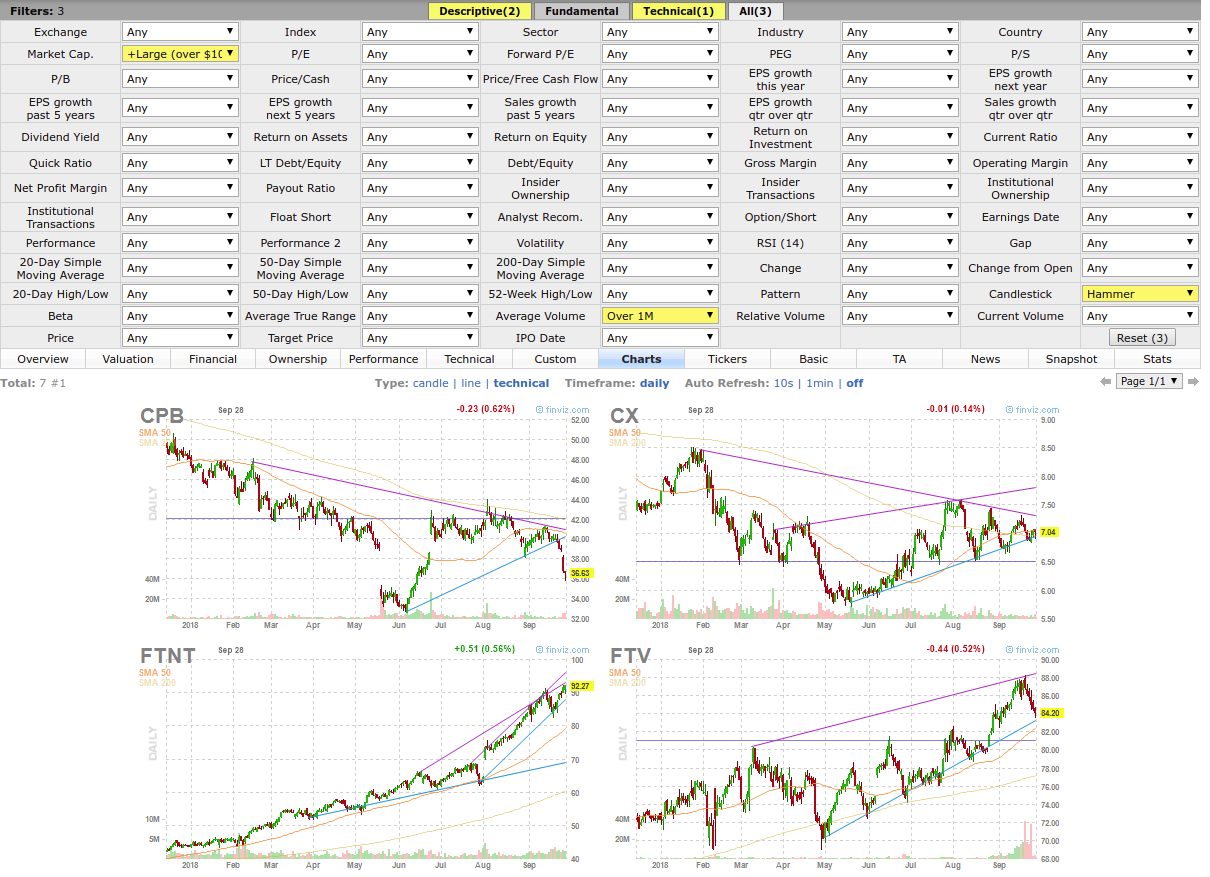
Task: Open the Candlestick dropdown set to Hammer
Action: pos(1140,294)
